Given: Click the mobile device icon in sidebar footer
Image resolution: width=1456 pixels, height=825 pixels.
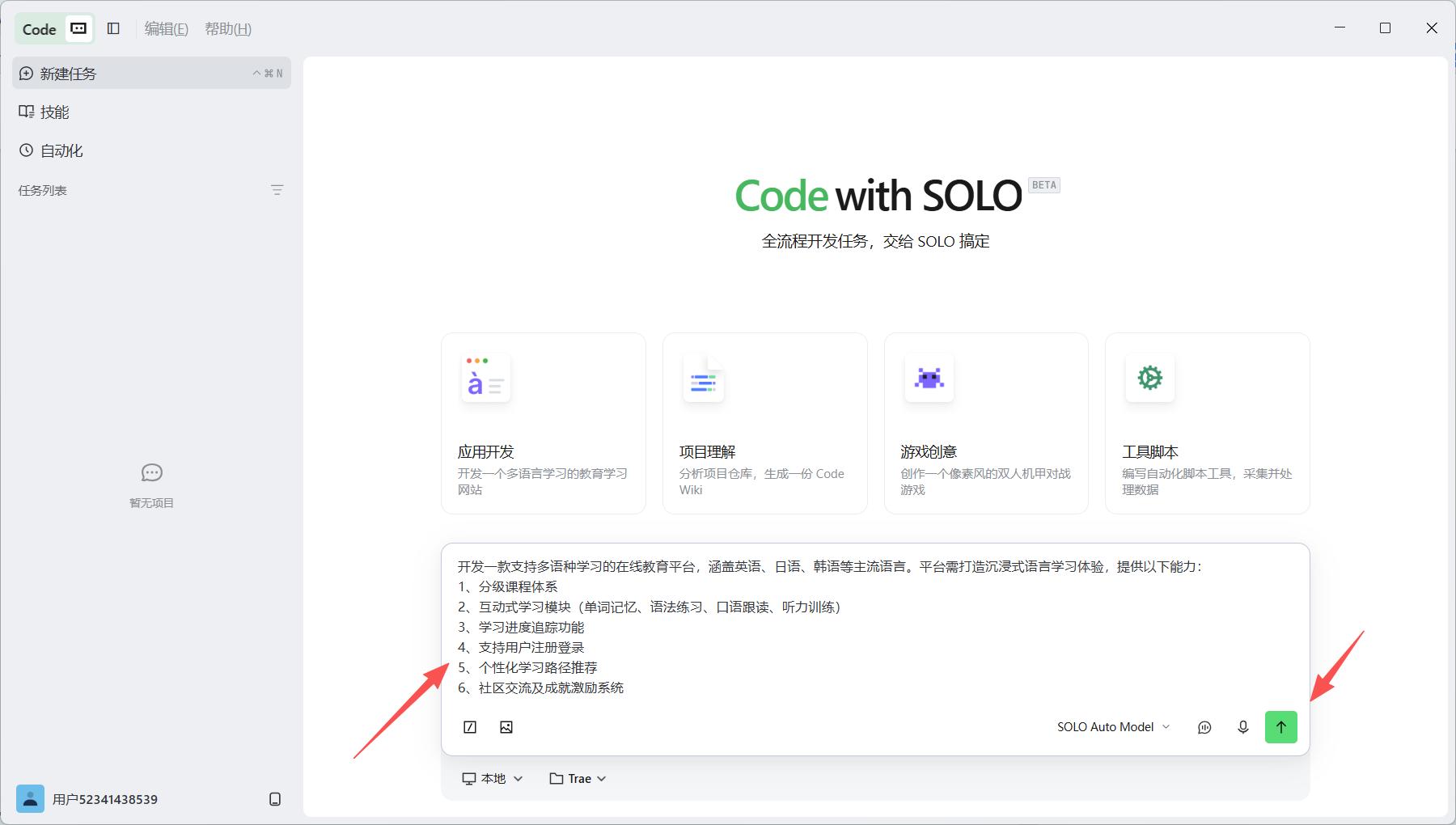Looking at the screenshot, I should 275,799.
